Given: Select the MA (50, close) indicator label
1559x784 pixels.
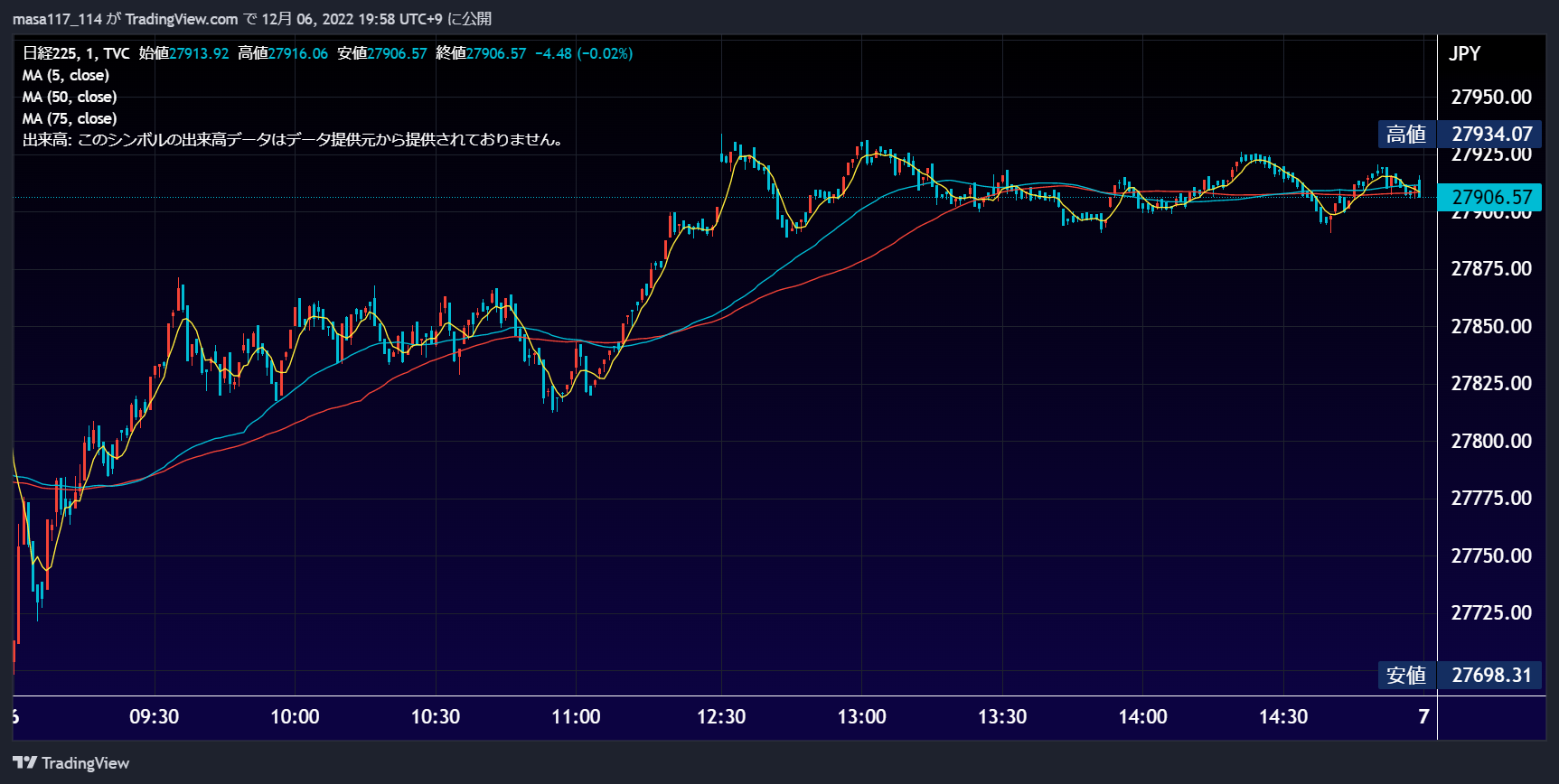Looking at the screenshot, I should (x=70, y=97).
